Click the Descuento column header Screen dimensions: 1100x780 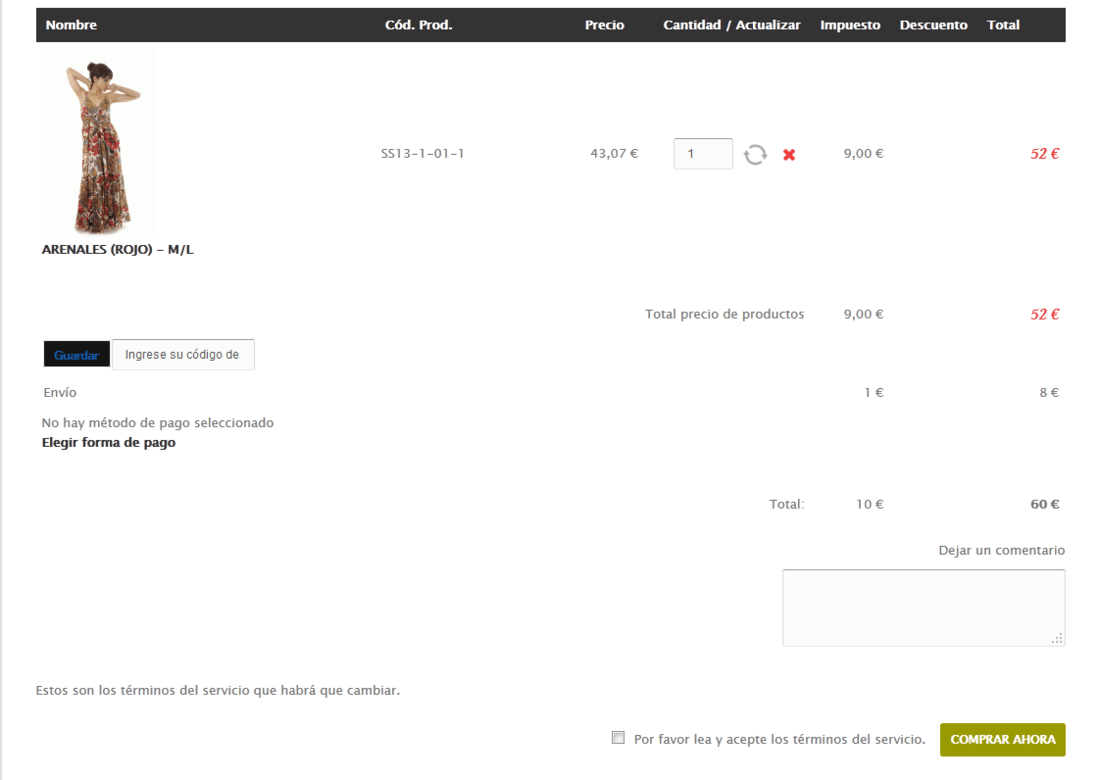click(933, 25)
